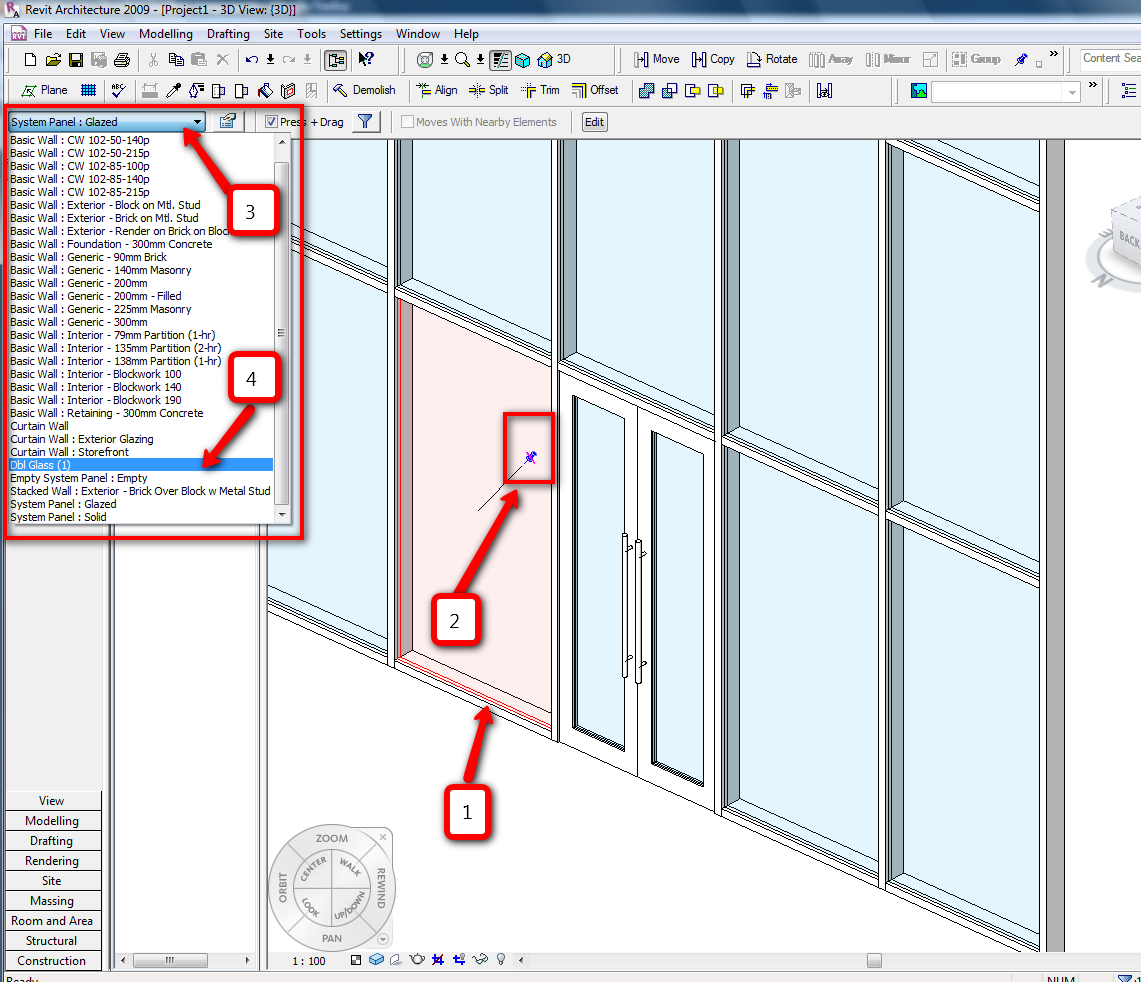
Task: Select Dbl Glass (1) in the type list
Action: (141, 465)
